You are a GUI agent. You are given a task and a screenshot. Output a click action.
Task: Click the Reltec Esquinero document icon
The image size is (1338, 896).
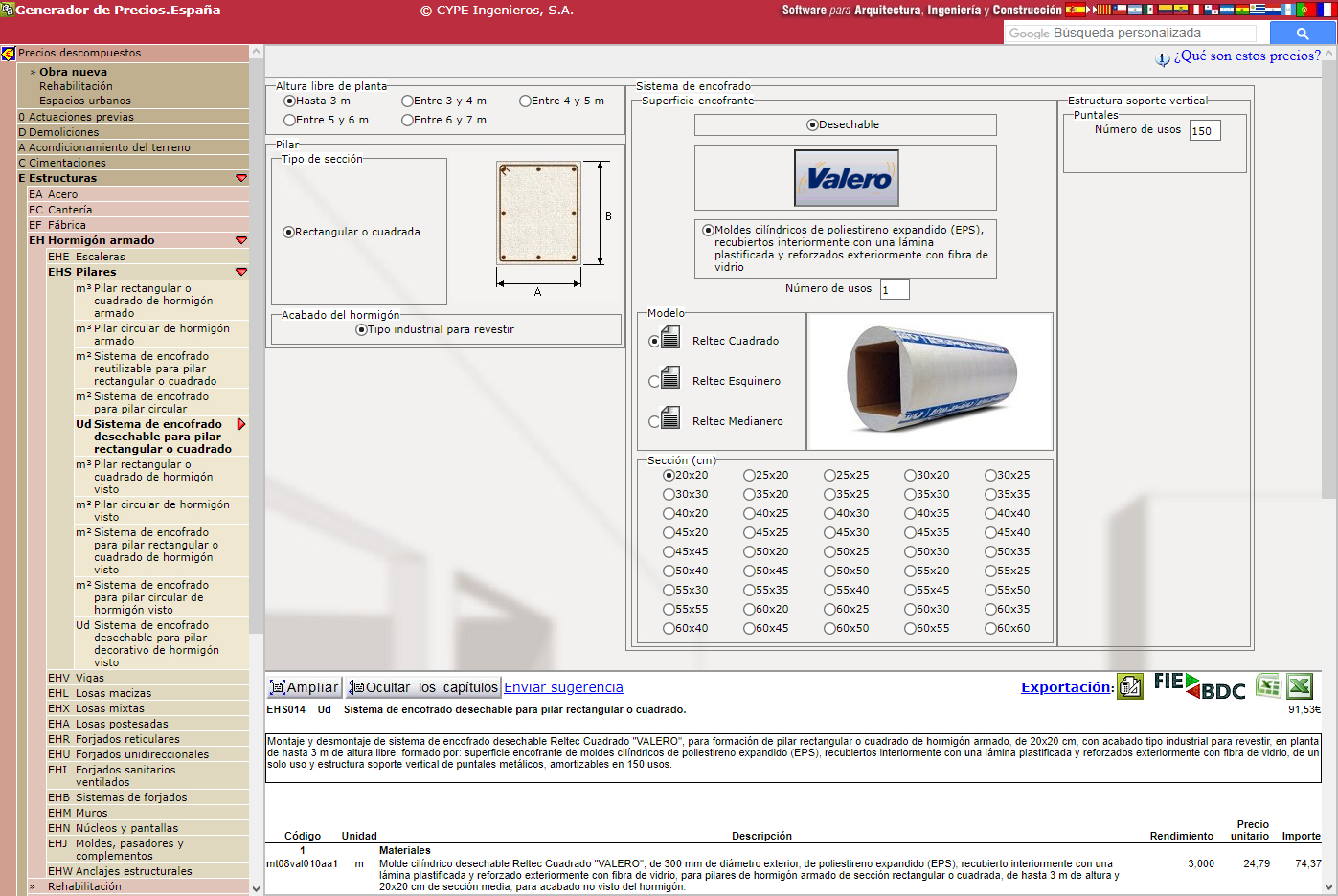coord(671,378)
